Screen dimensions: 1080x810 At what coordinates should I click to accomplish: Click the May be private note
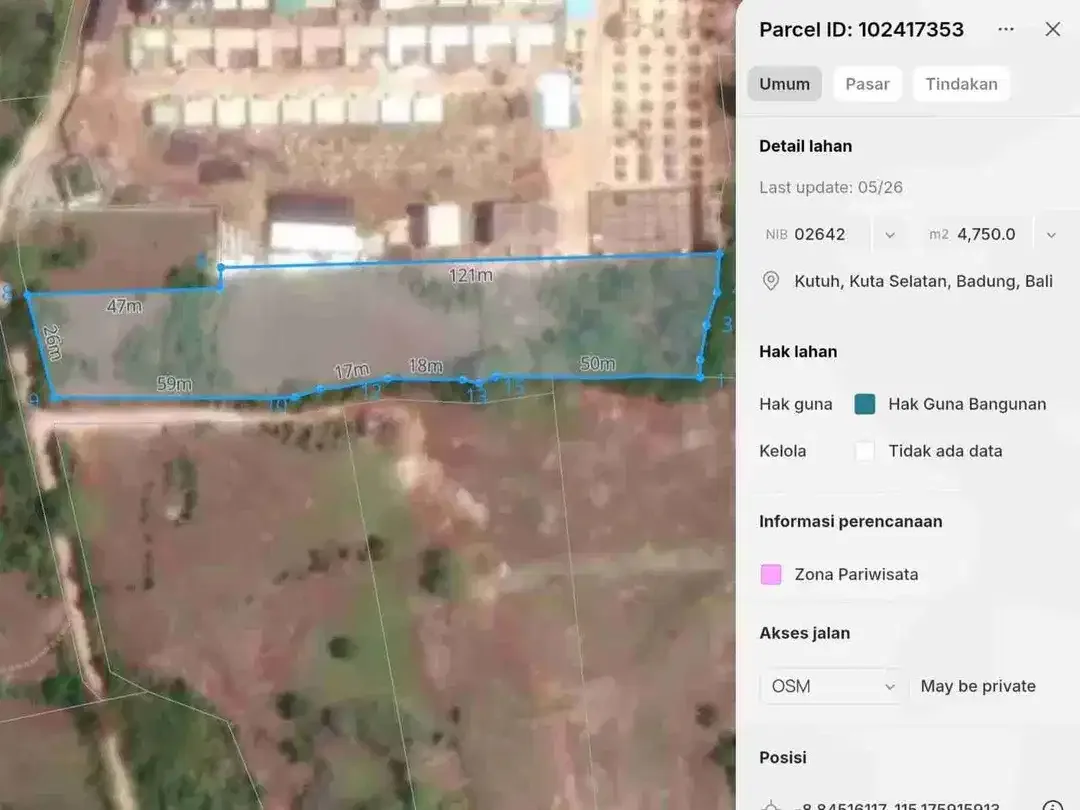(978, 686)
